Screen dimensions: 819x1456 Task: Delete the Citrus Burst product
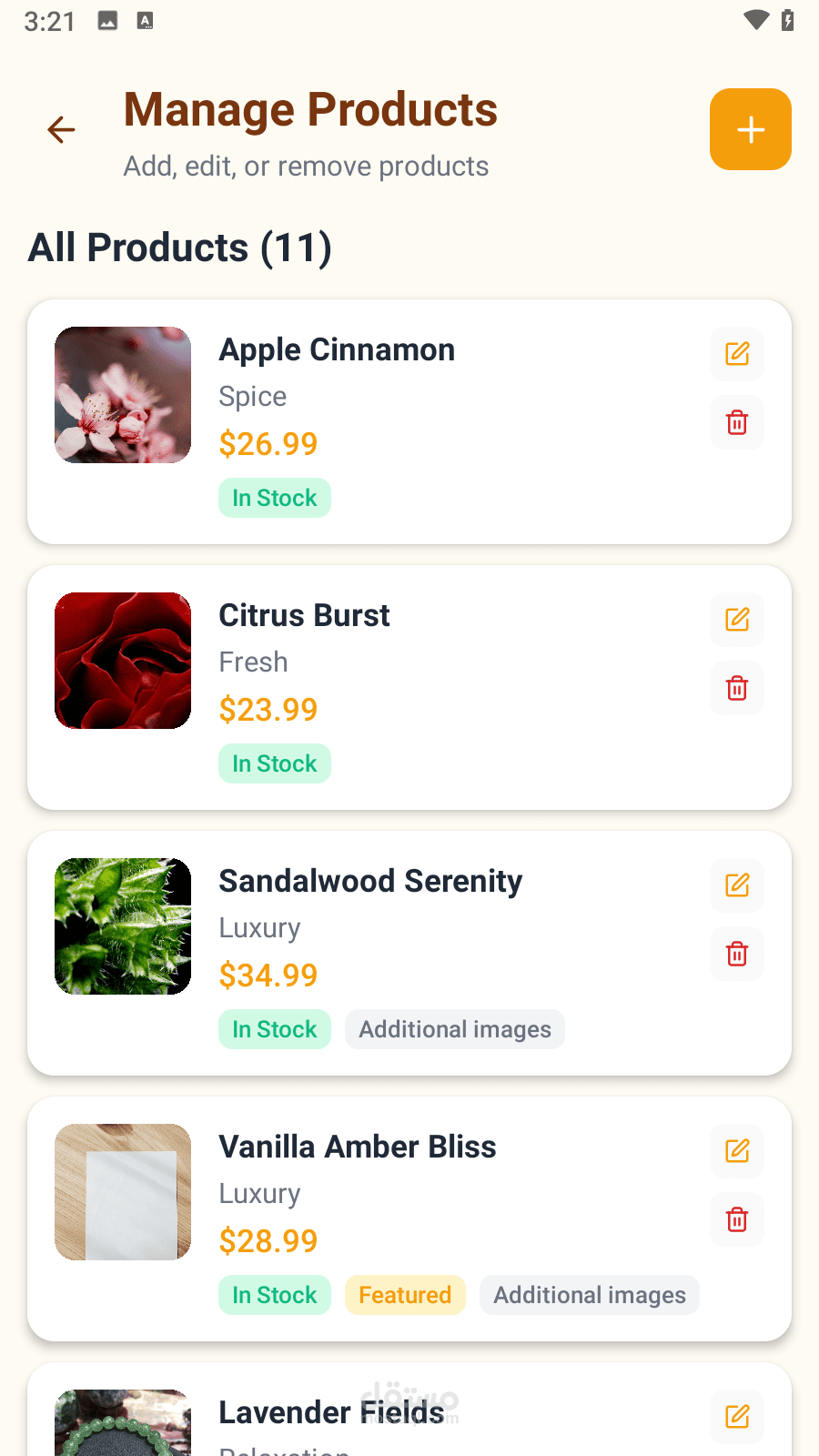coord(737,689)
